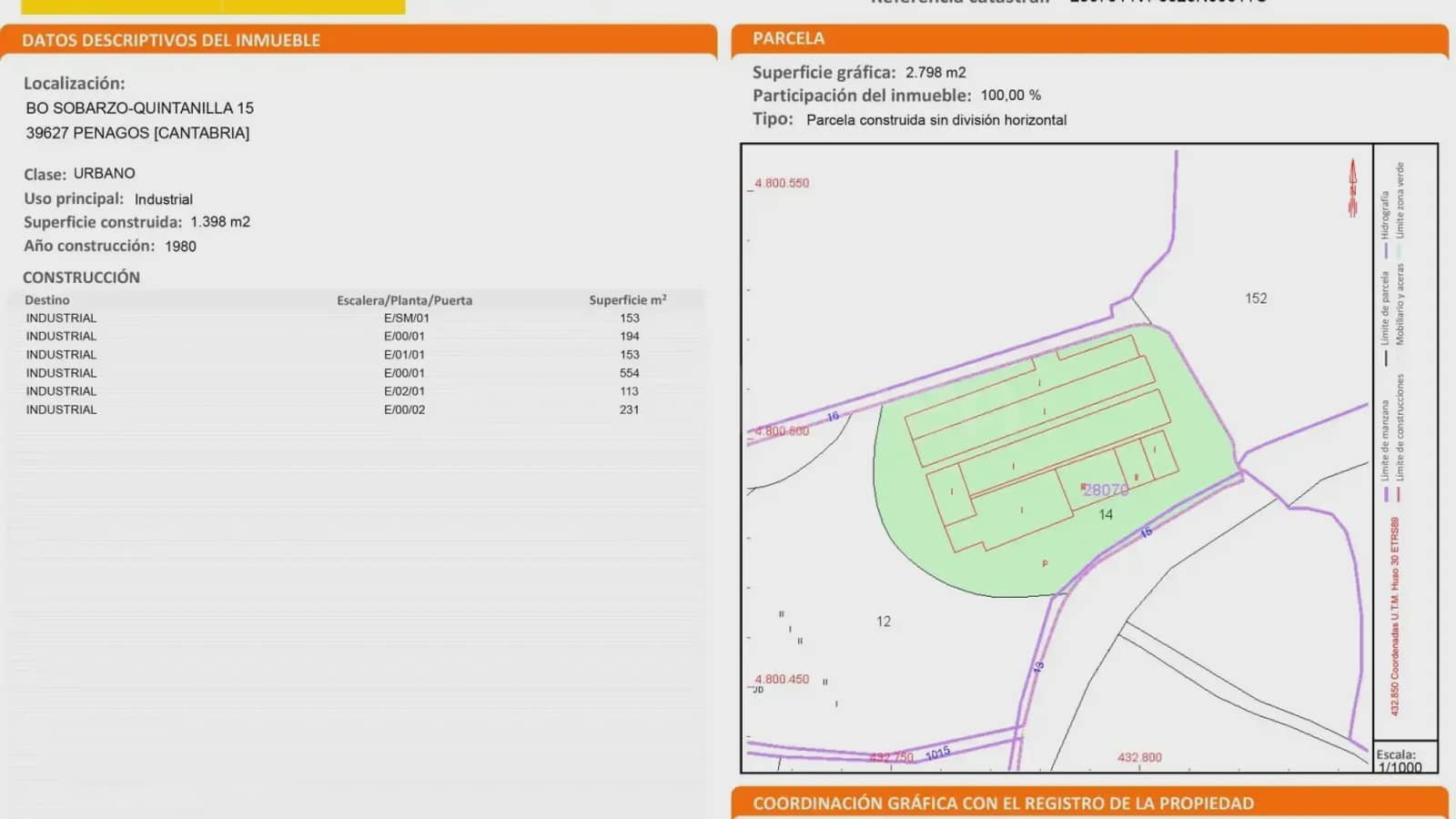
Task: Click the red north arrow on the map
Action: tap(1352, 188)
